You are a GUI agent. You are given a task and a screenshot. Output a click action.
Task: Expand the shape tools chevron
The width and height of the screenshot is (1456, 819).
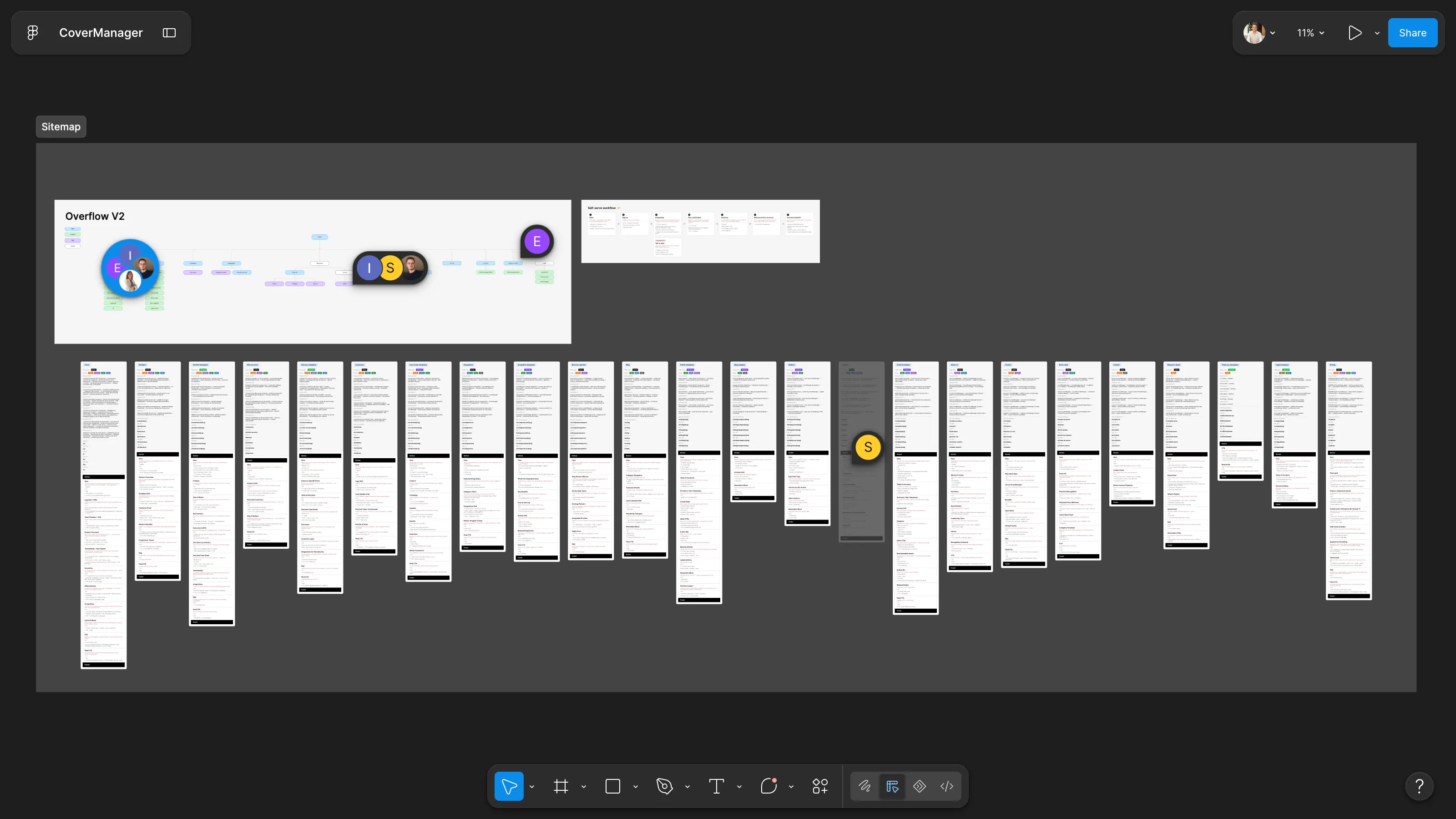tap(635, 787)
